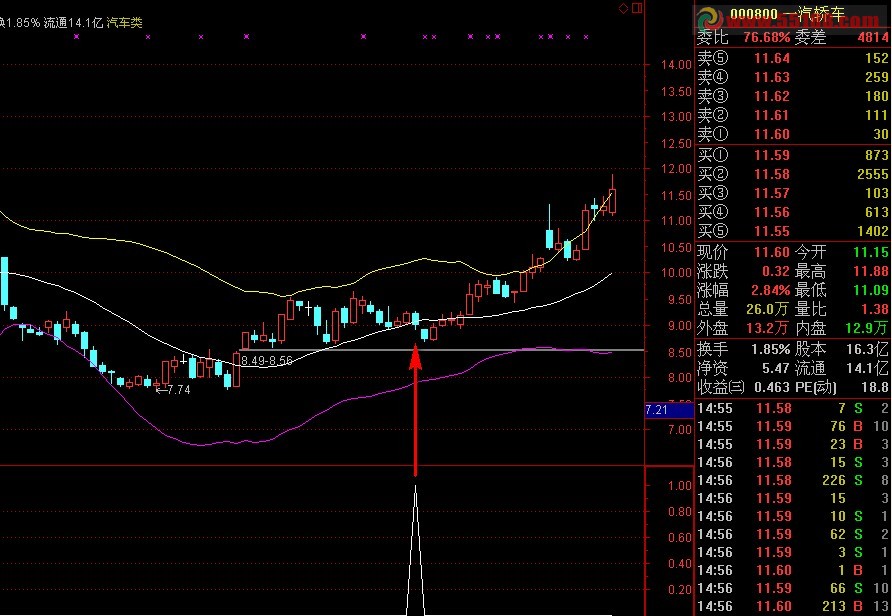Click the 换手 1.85% turnover field
The width and height of the screenshot is (892, 616).
tap(744, 349)
